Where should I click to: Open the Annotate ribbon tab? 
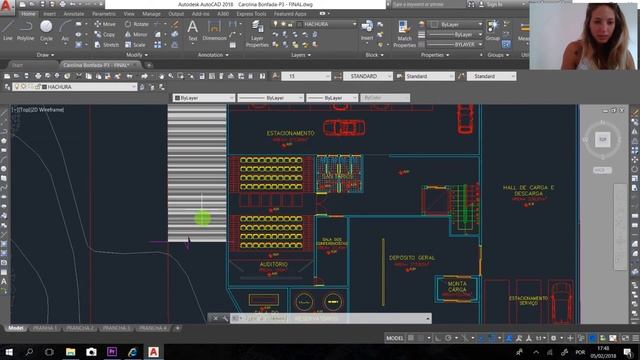tap(74, 14)
